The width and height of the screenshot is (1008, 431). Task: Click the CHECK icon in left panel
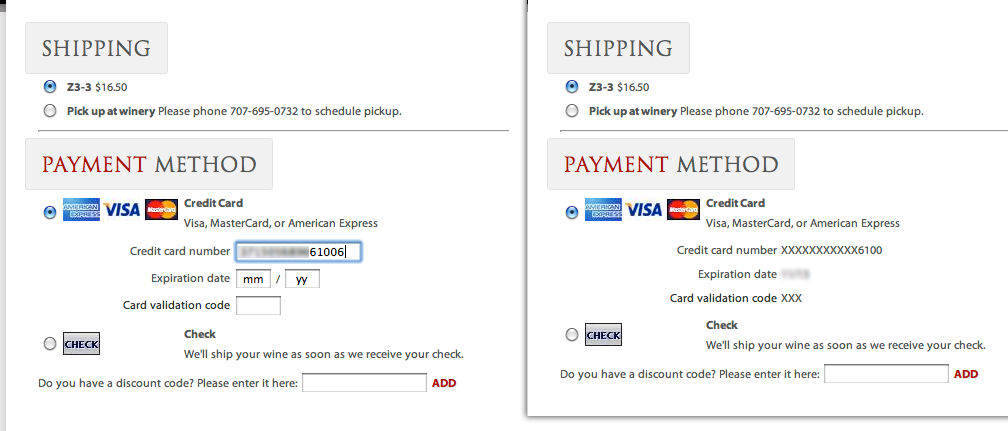[x=82, y=344]
